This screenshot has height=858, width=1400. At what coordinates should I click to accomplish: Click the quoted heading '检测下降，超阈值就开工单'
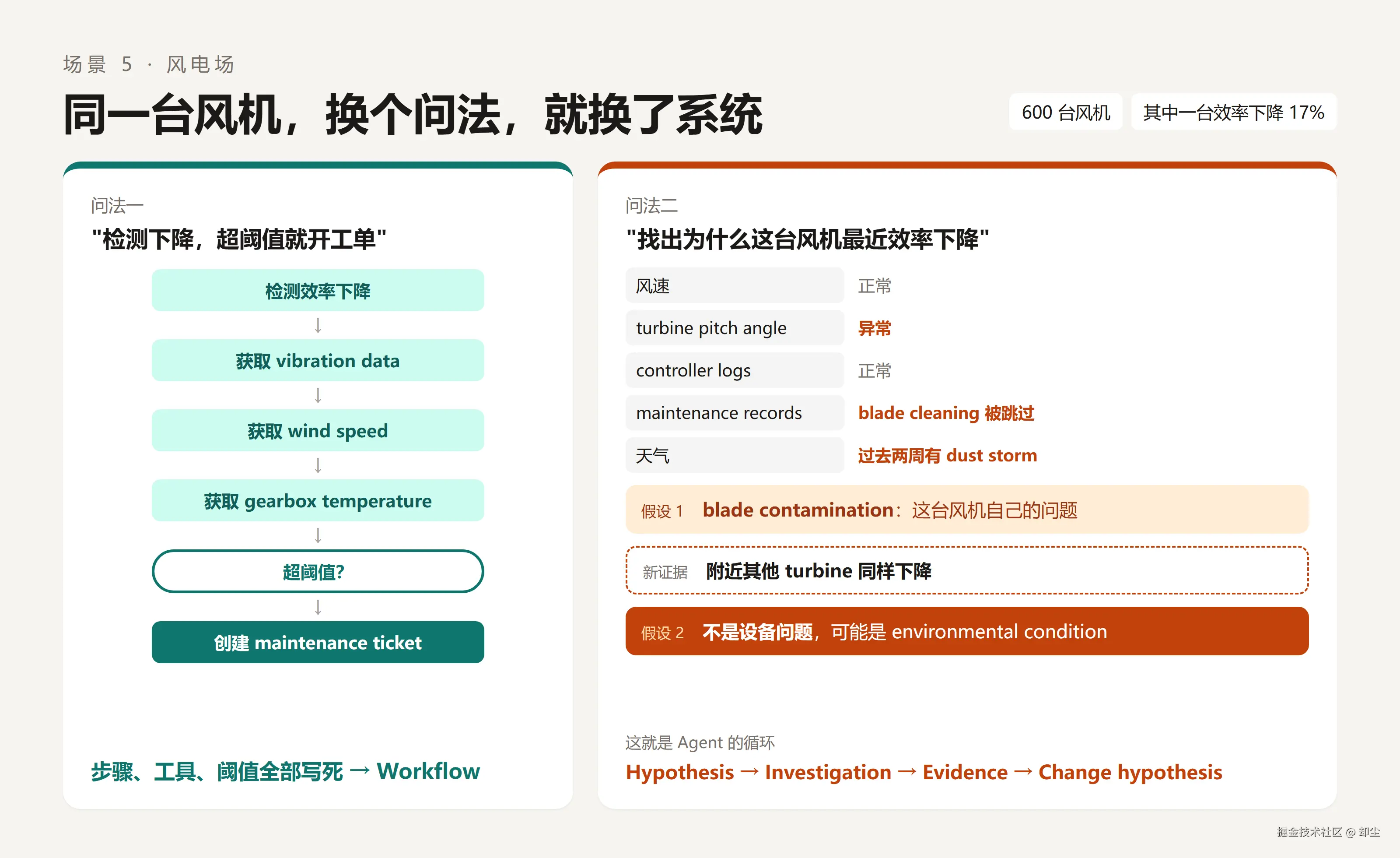point(239,239)
